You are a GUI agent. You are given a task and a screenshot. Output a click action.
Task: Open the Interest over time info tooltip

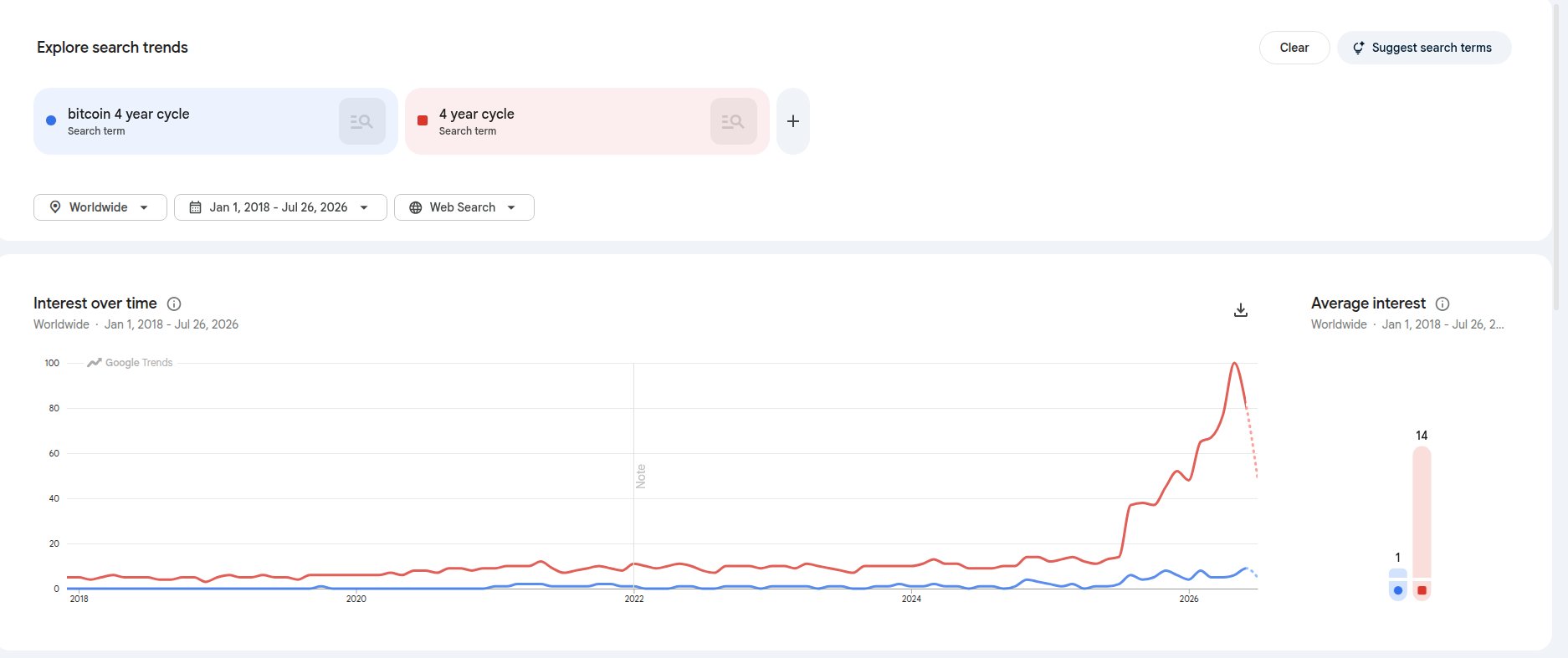174,303
